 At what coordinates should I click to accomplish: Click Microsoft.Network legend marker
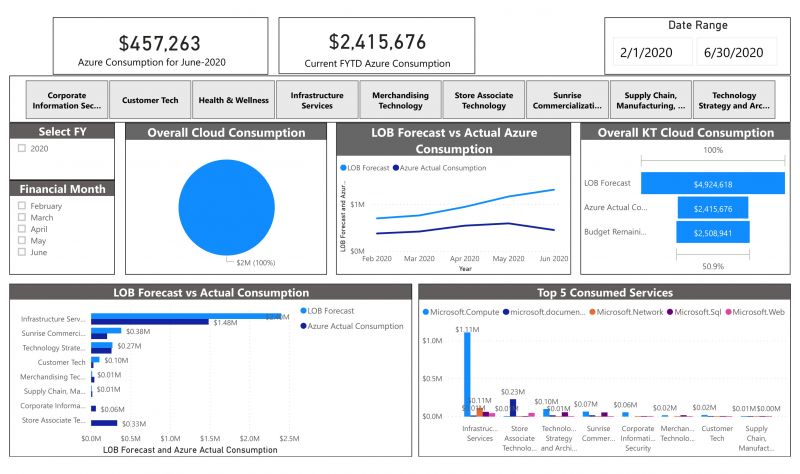coord(592,312)
